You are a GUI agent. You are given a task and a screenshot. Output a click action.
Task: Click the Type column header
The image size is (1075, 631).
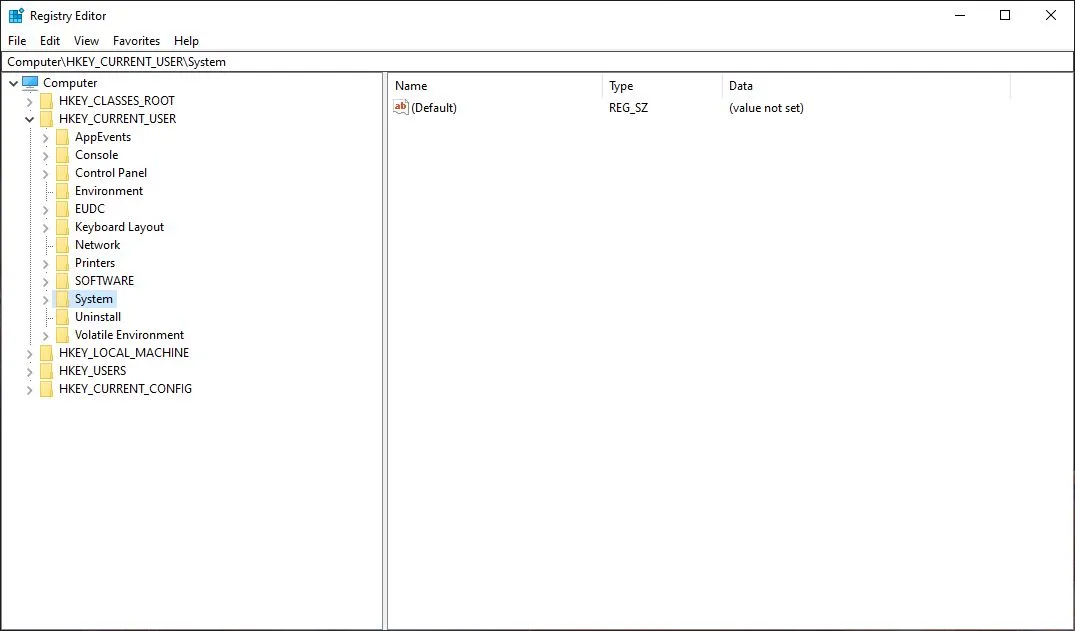(x=660, y=86)
